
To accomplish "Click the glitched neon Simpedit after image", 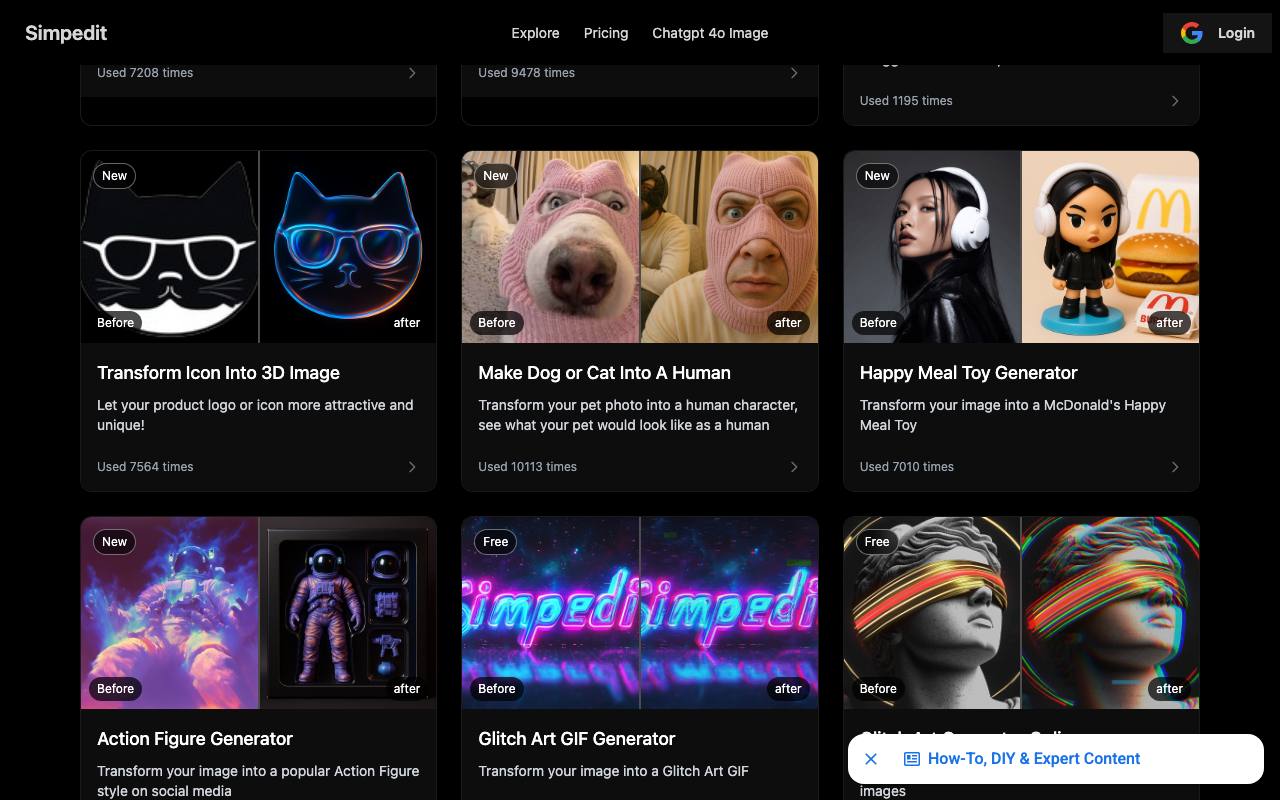I will (729, 613).
